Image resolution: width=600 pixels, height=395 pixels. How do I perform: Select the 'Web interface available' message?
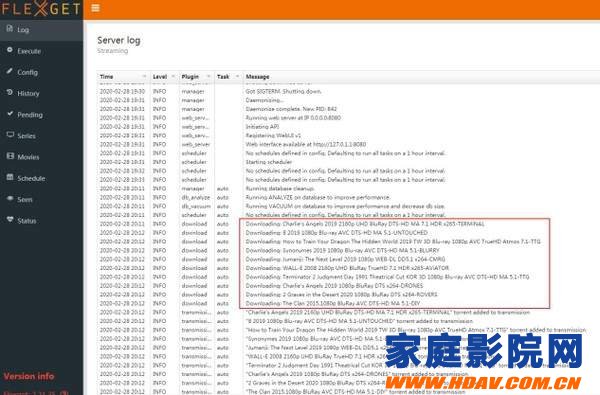(x=306, y=144)
